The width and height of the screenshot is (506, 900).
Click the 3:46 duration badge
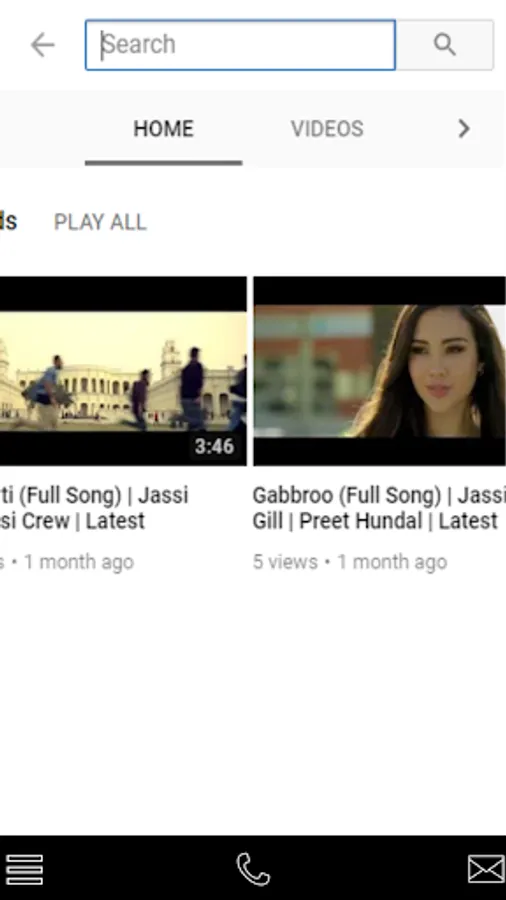coord(214,446)
